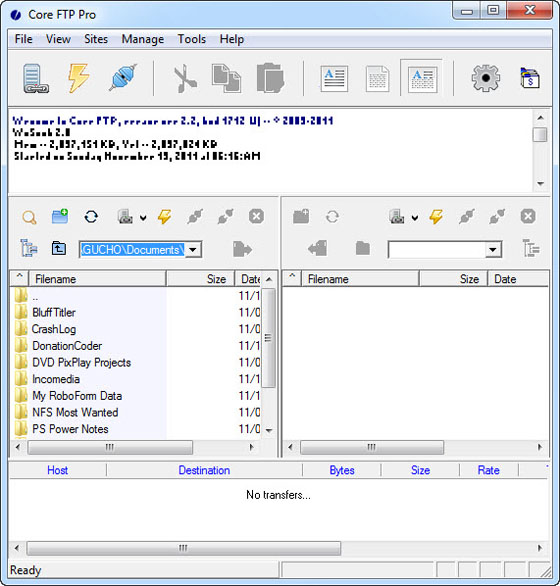Click the blank document edit icon
The image size is (560, 586).
pyautogui.click(x=377, y=78)
